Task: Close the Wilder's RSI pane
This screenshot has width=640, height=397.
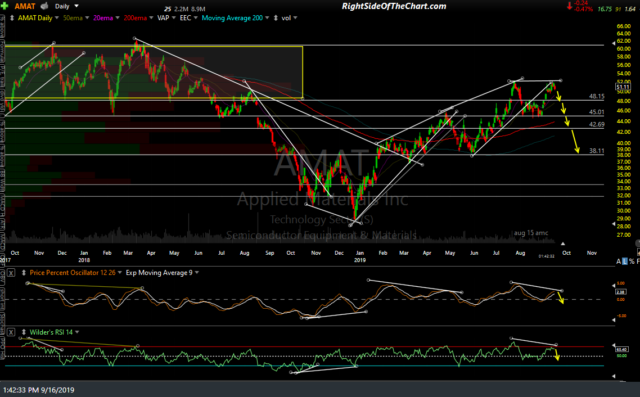Action: (x=11, y=332)
